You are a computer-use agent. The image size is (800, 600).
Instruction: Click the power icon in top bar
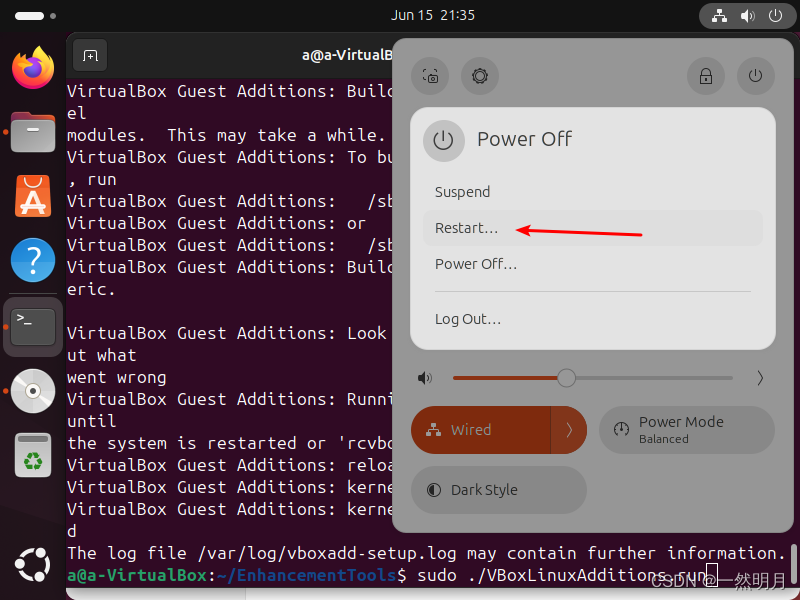click(x=776, y=16)
